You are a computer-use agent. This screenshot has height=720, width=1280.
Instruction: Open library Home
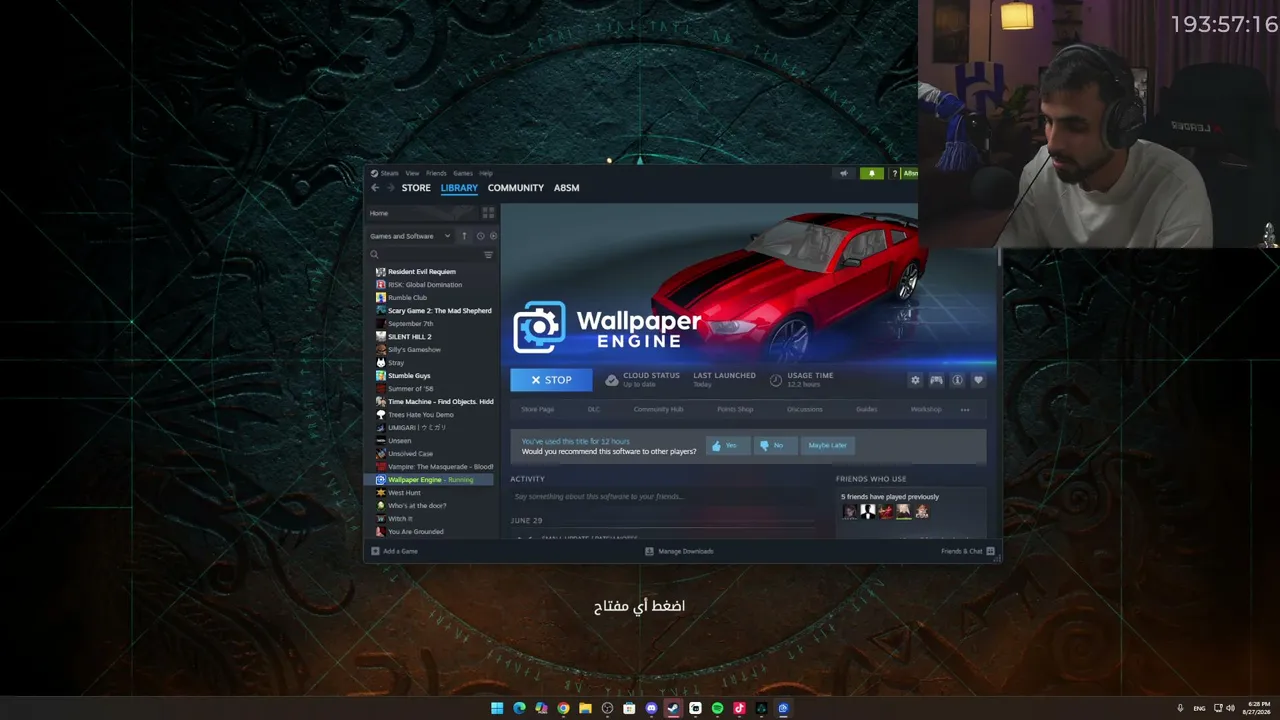coord(422,213)
